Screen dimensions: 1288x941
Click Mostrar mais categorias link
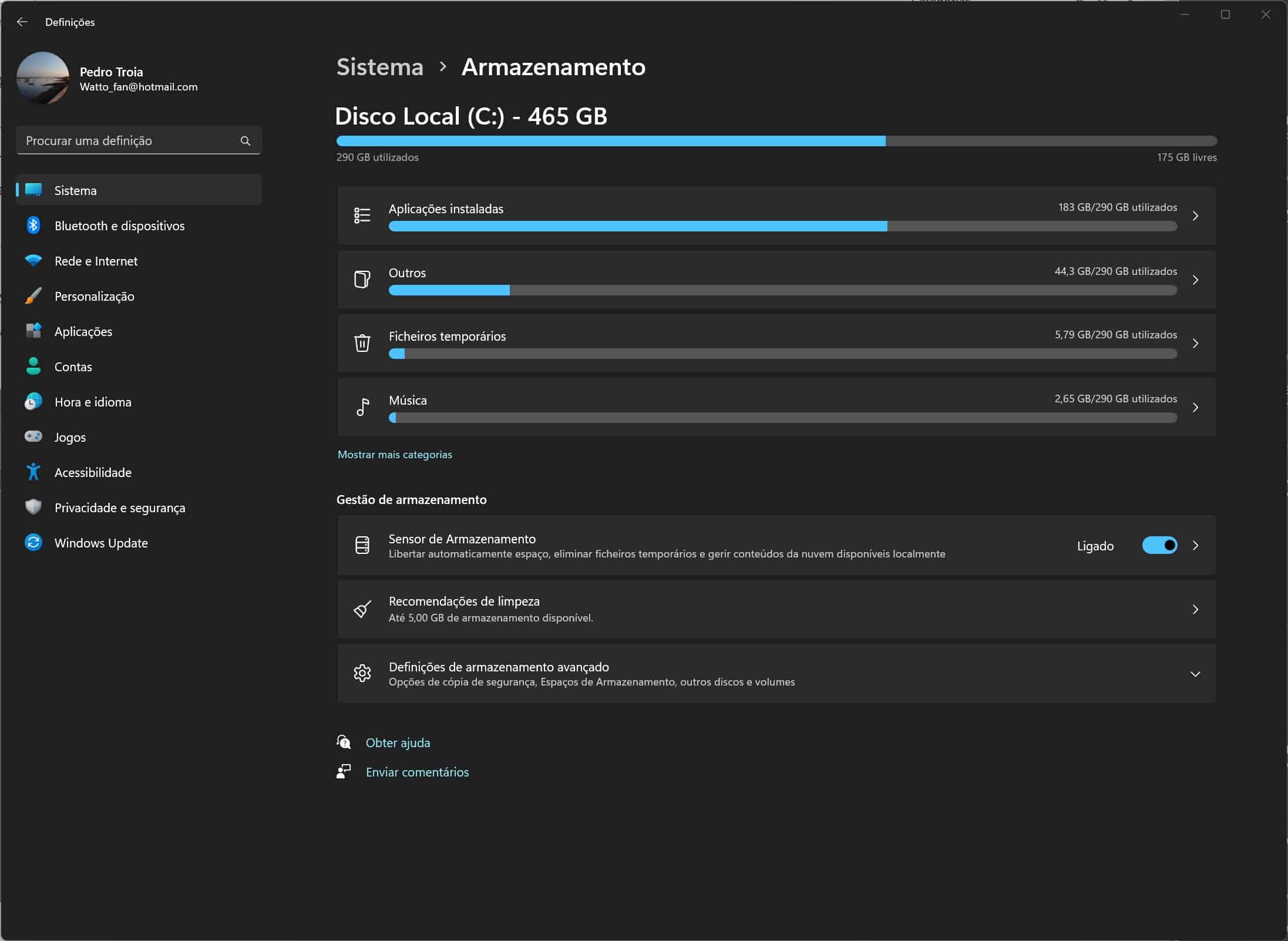click(395, 455)
